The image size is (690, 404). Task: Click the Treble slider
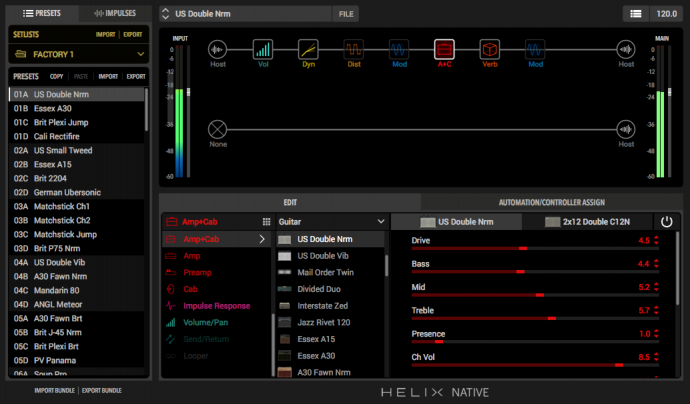click(535, 318)
